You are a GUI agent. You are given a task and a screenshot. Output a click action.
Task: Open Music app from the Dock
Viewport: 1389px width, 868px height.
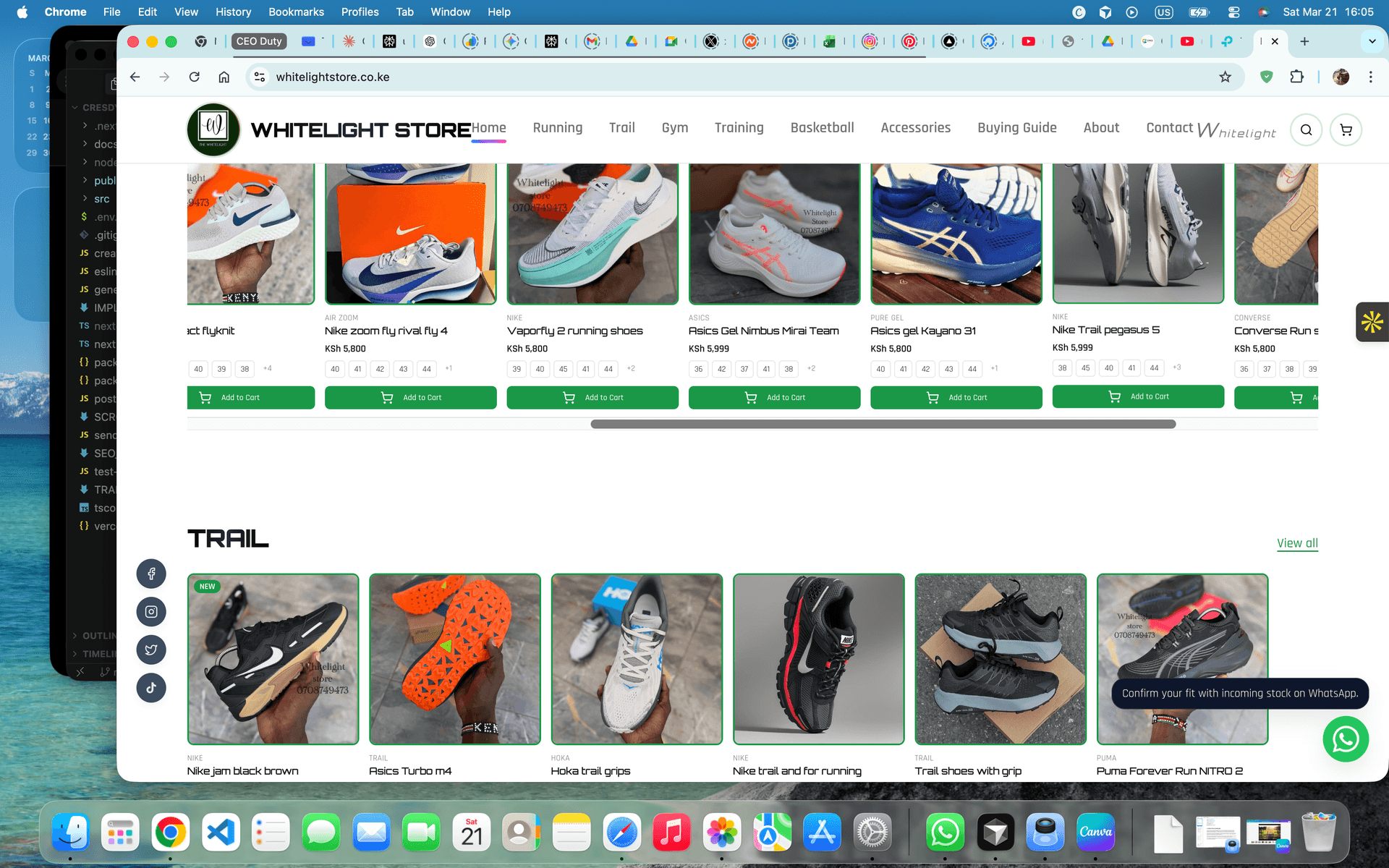click(671, 833)
